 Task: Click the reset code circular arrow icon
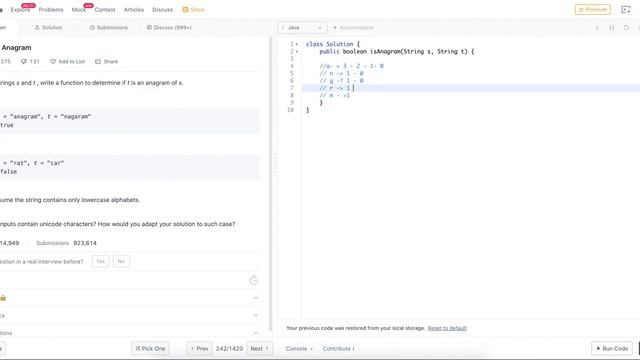[626, 28]
